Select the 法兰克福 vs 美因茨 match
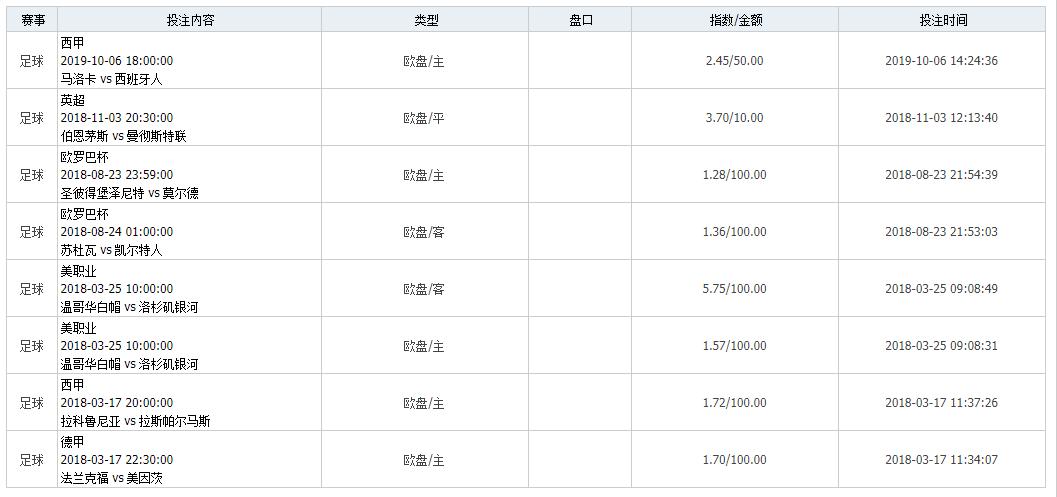The height and width of the screenshot is (497, 1057). pyautogui.click(x=111, y=478)
